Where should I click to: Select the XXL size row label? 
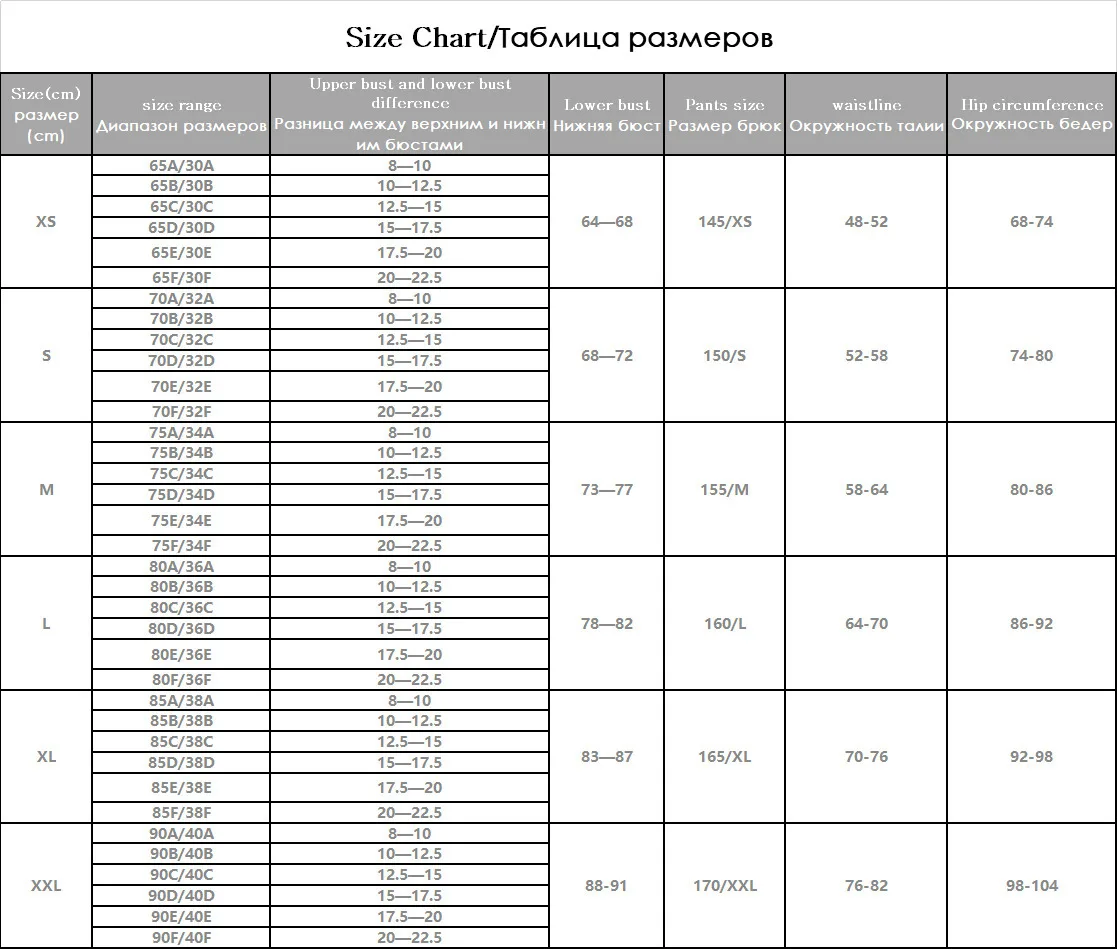pyautogui.click(x=46, y=886)
